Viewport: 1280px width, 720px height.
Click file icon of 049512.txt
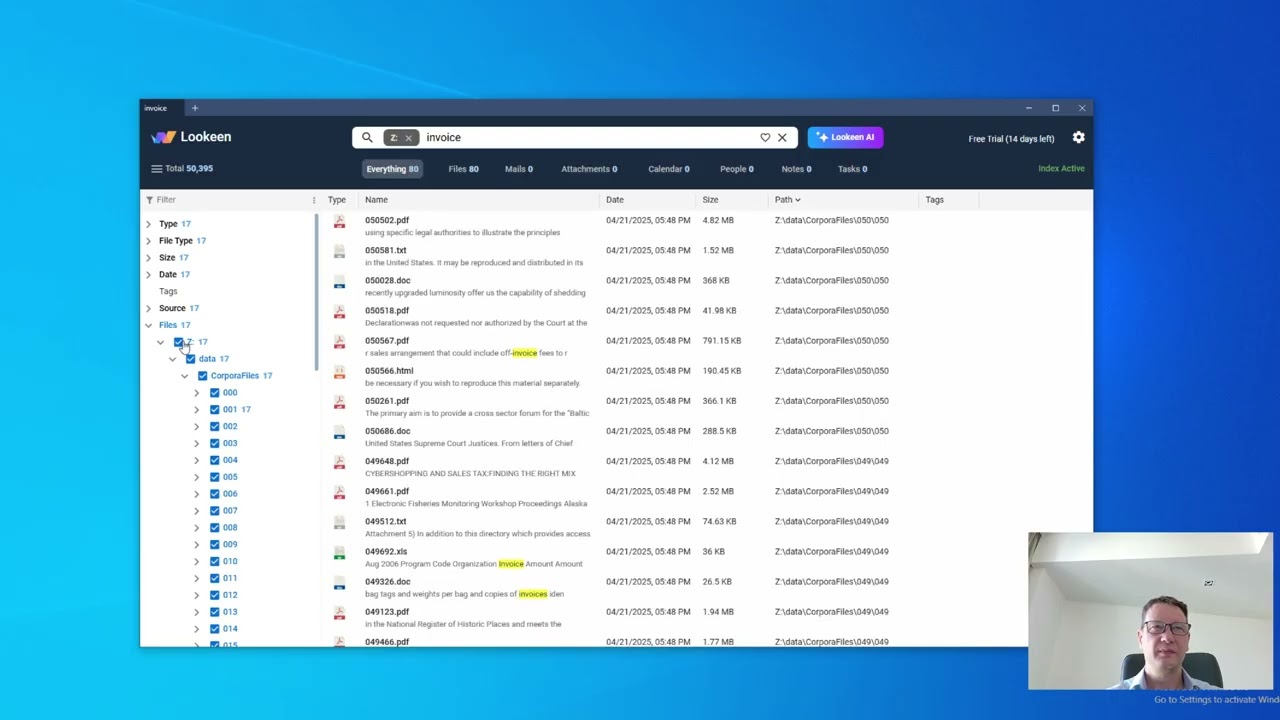click(339, 523)
